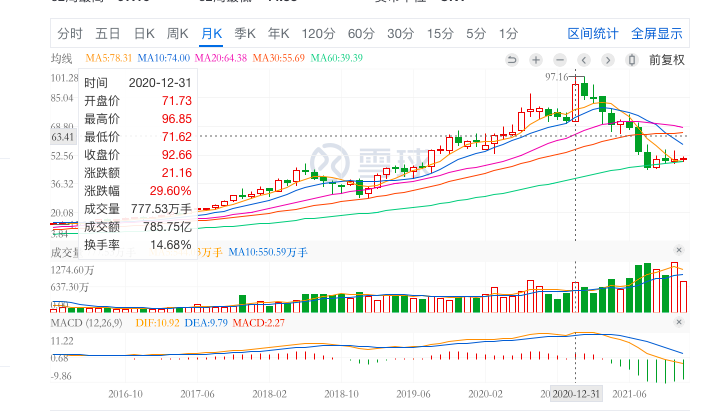Image resolution: width=718 pixels, height=411 pixels.
Task: Close the MACD indicator panel
Action: (x=679, y=322)
